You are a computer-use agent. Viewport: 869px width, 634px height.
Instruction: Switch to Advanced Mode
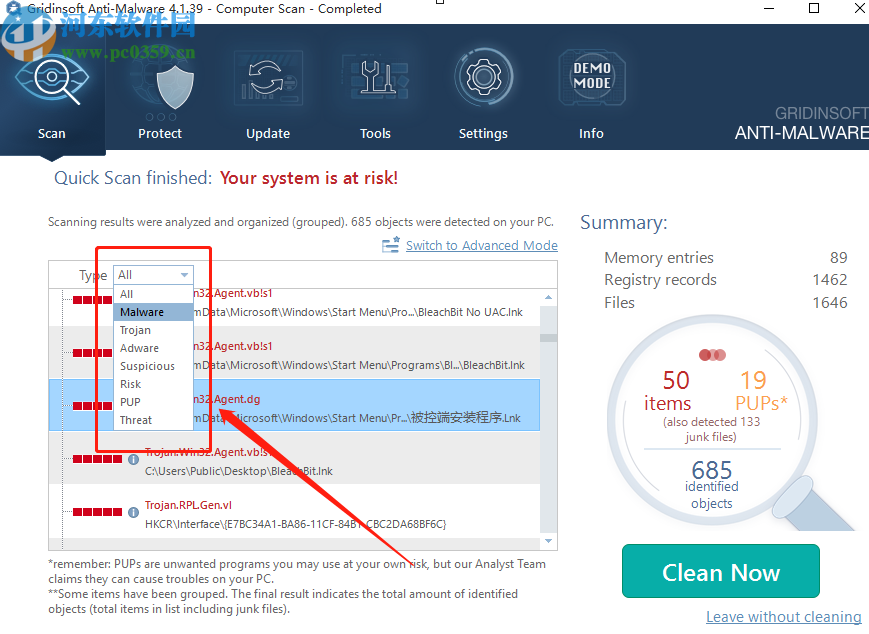tap(482, 246)
